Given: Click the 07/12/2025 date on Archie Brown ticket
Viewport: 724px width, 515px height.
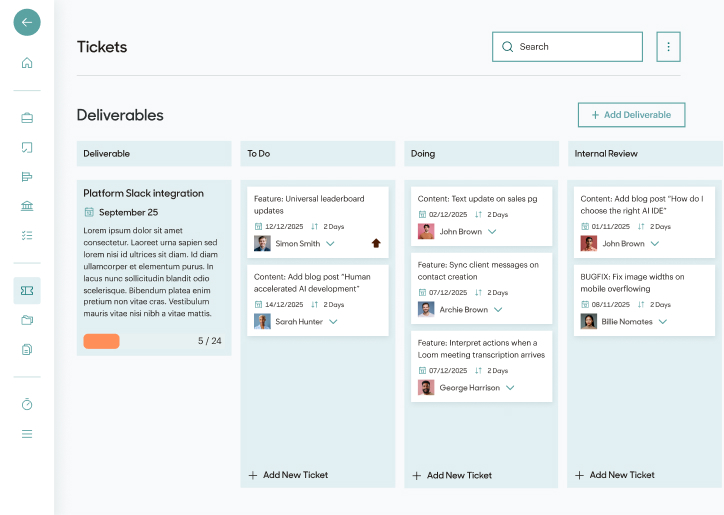Looking at the screenshot, I should click(x=448, y=292).
